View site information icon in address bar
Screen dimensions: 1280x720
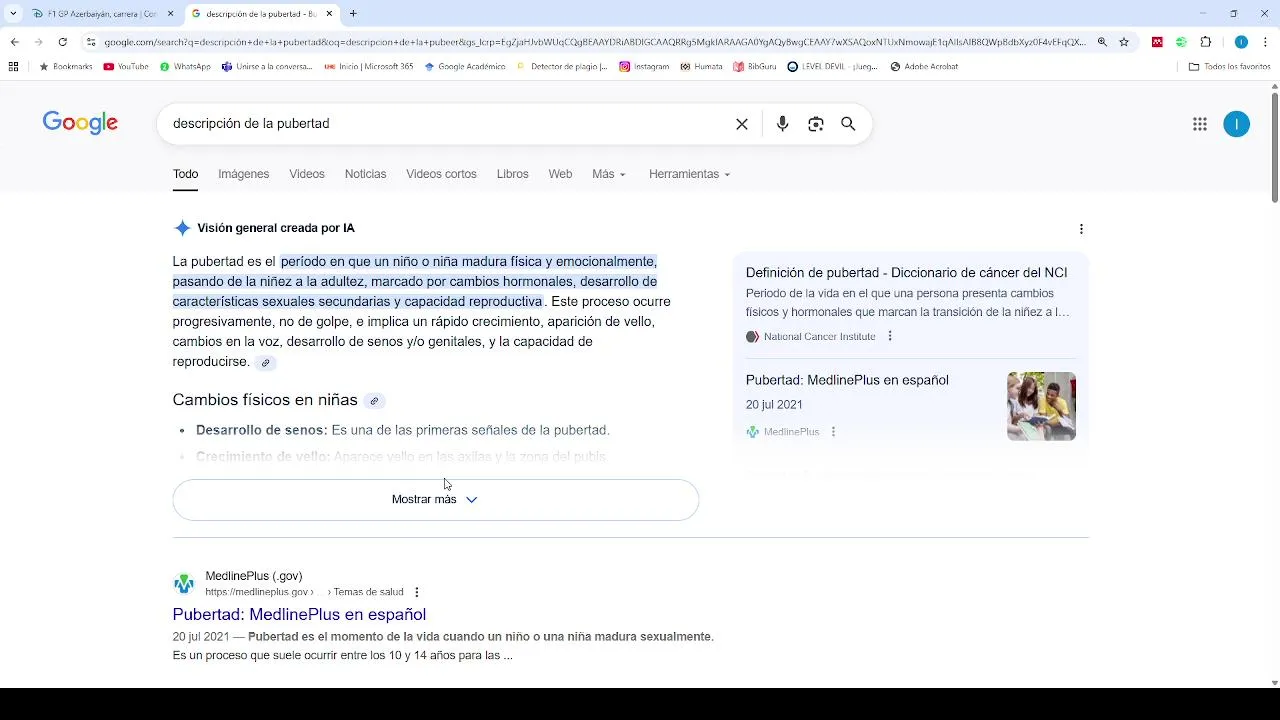91,42
